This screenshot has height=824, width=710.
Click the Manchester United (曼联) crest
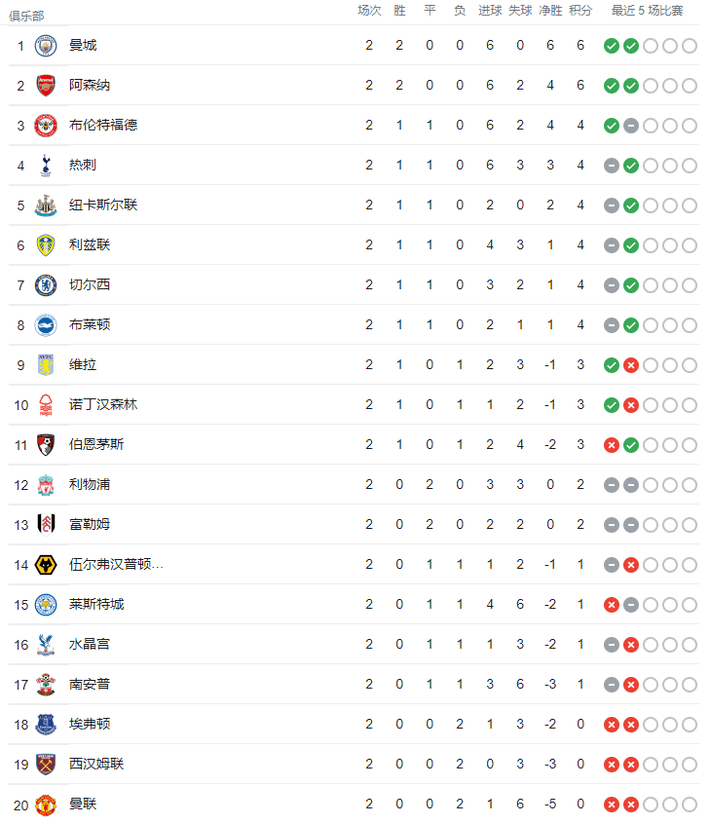pyautogui.click(x=46, y=804)
